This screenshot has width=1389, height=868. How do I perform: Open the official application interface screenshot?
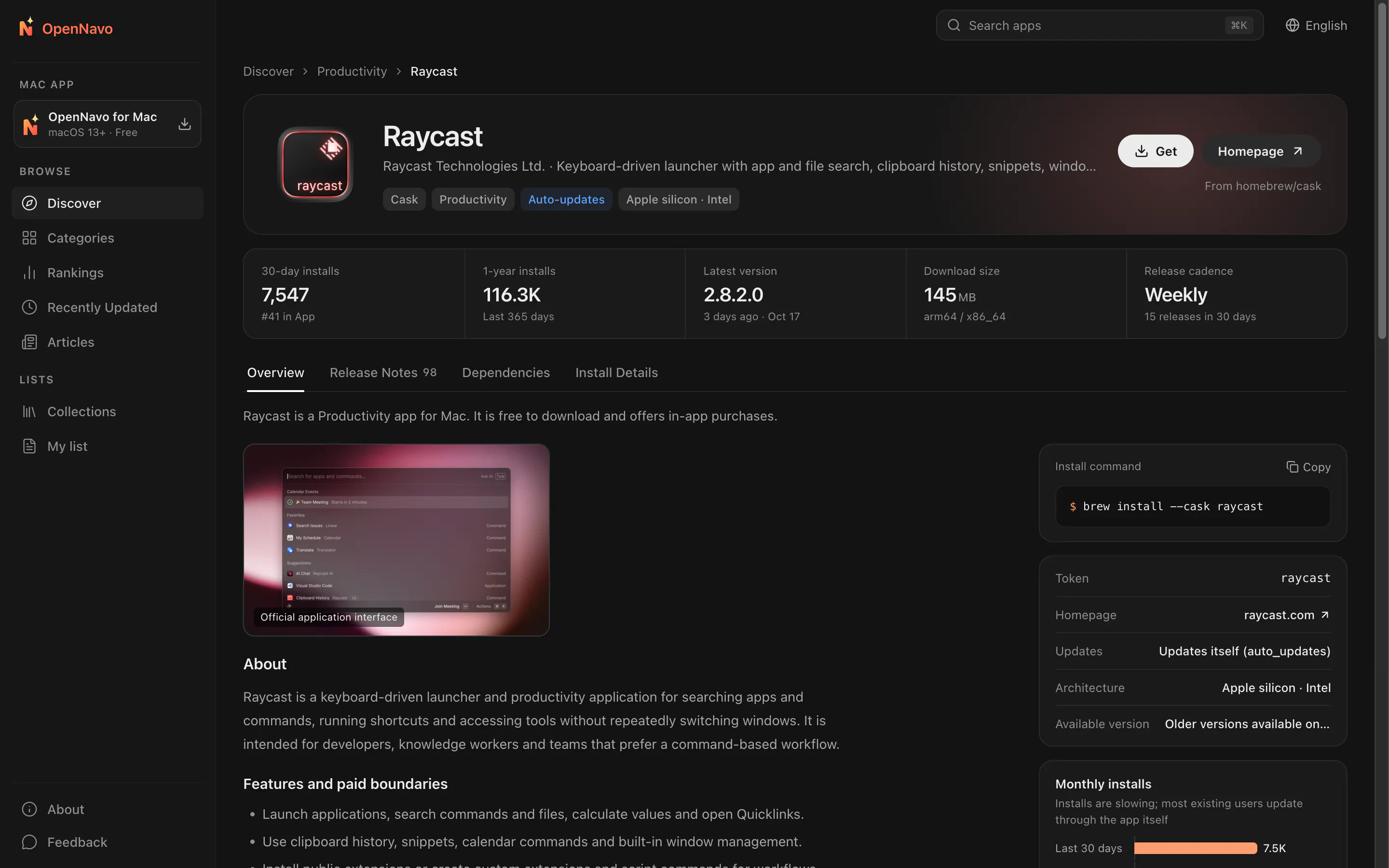[x=396, y=540]
